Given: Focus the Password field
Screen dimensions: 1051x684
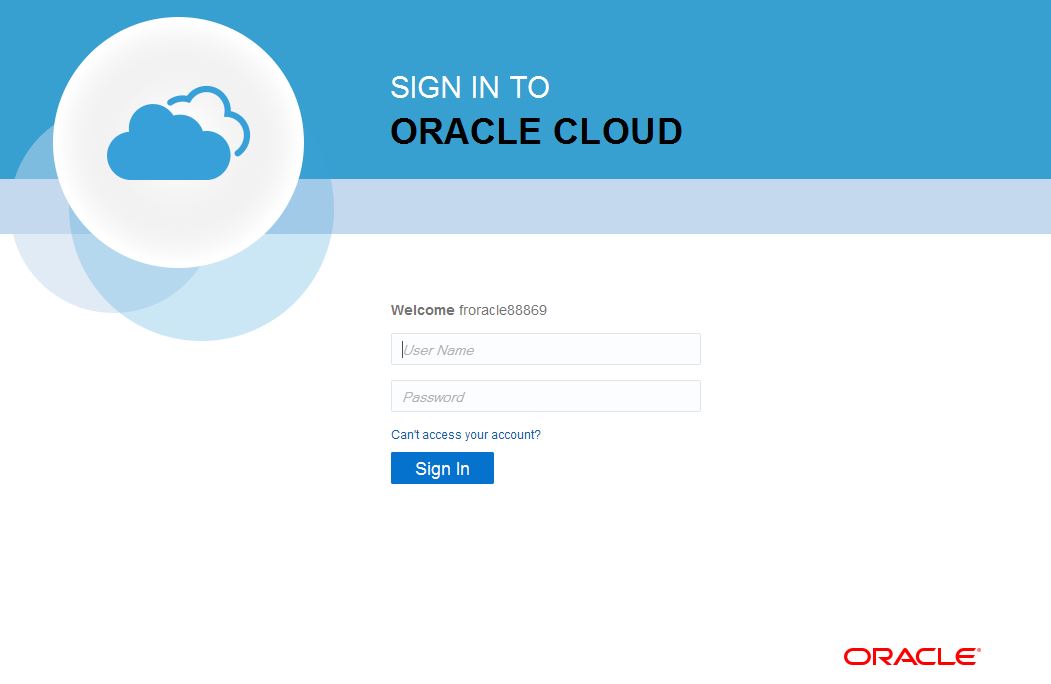Looking at the screenshot, I should (546, 396).
